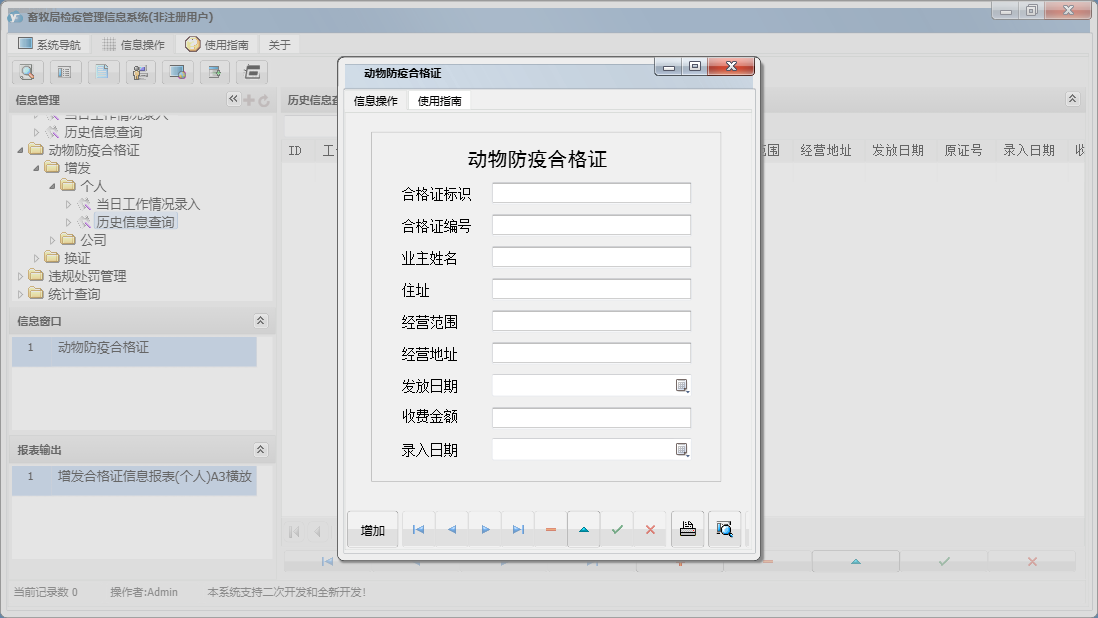Jump to last record in the dialog
The image size is (1098, 618).
(x=518, y=530)
